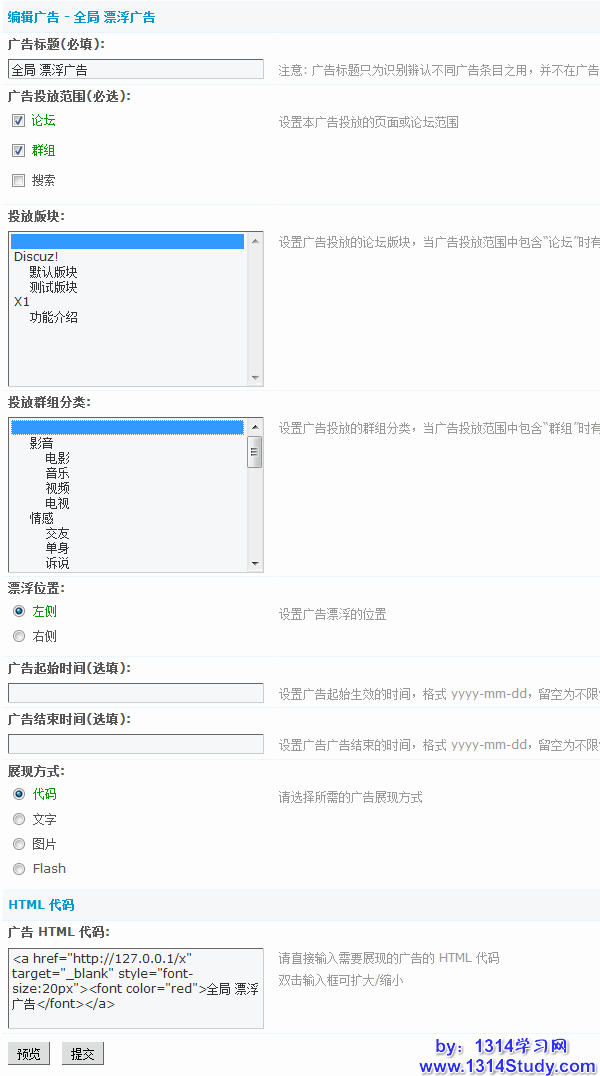Viewport: 600px width, 1076px height.
Task: Select 左侧 floating position
Action: [19, 611]
